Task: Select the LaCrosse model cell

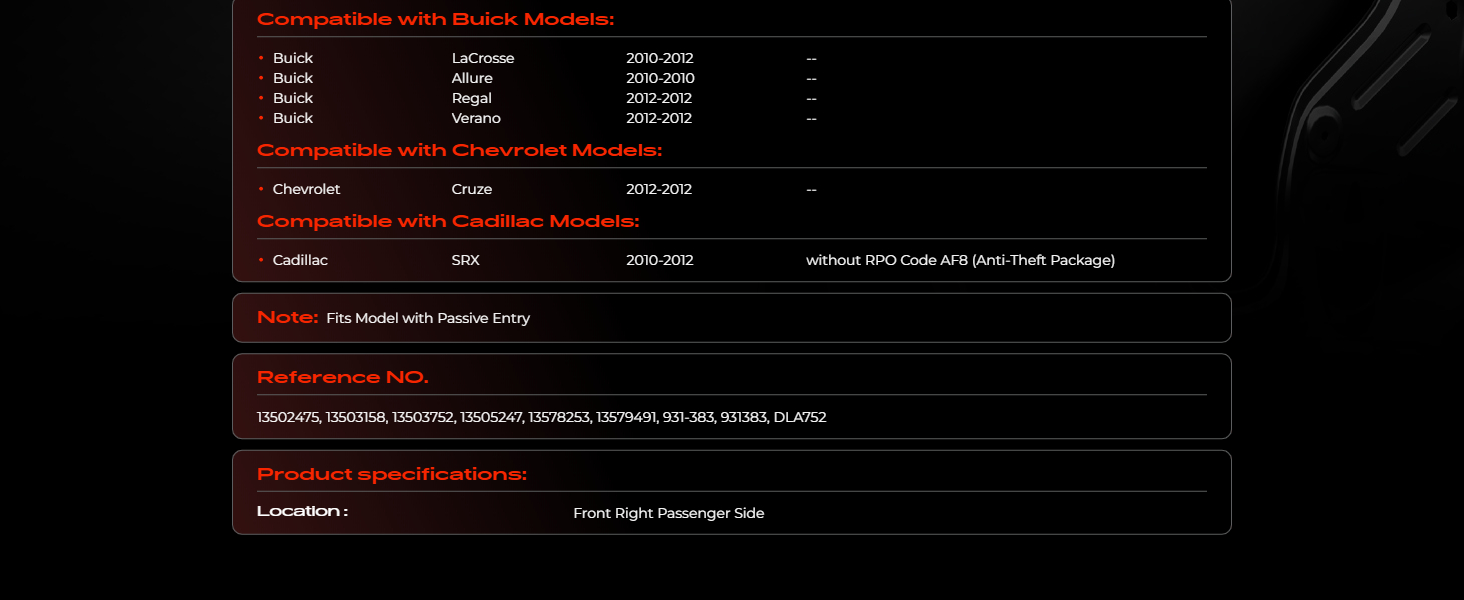Action: [483, 58]
